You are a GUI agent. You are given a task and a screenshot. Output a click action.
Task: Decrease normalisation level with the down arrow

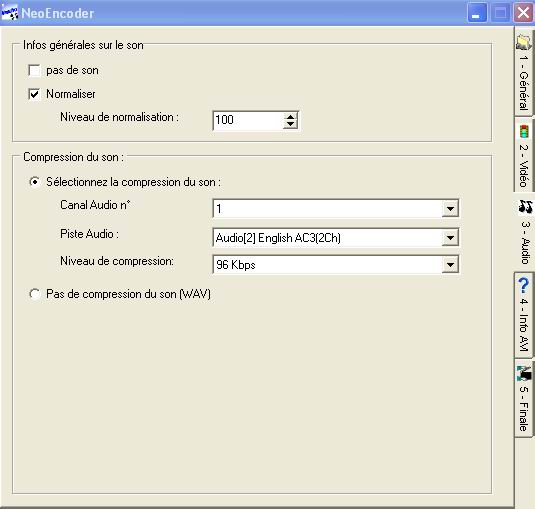click(290, 124)
